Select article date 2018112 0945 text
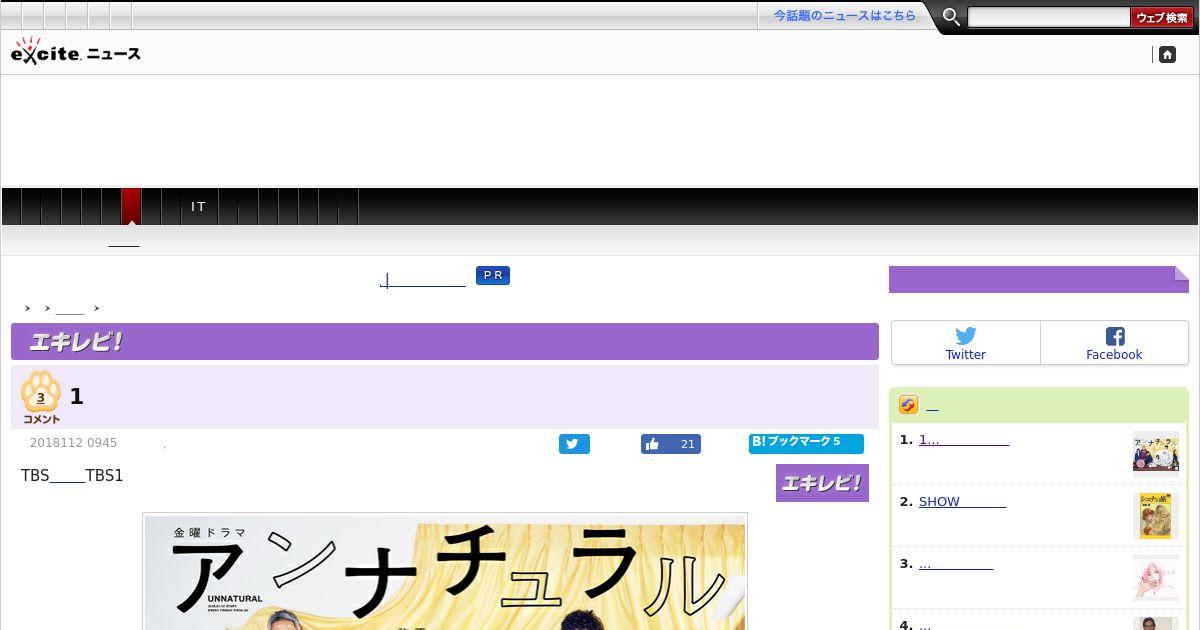 pos(73,443)
